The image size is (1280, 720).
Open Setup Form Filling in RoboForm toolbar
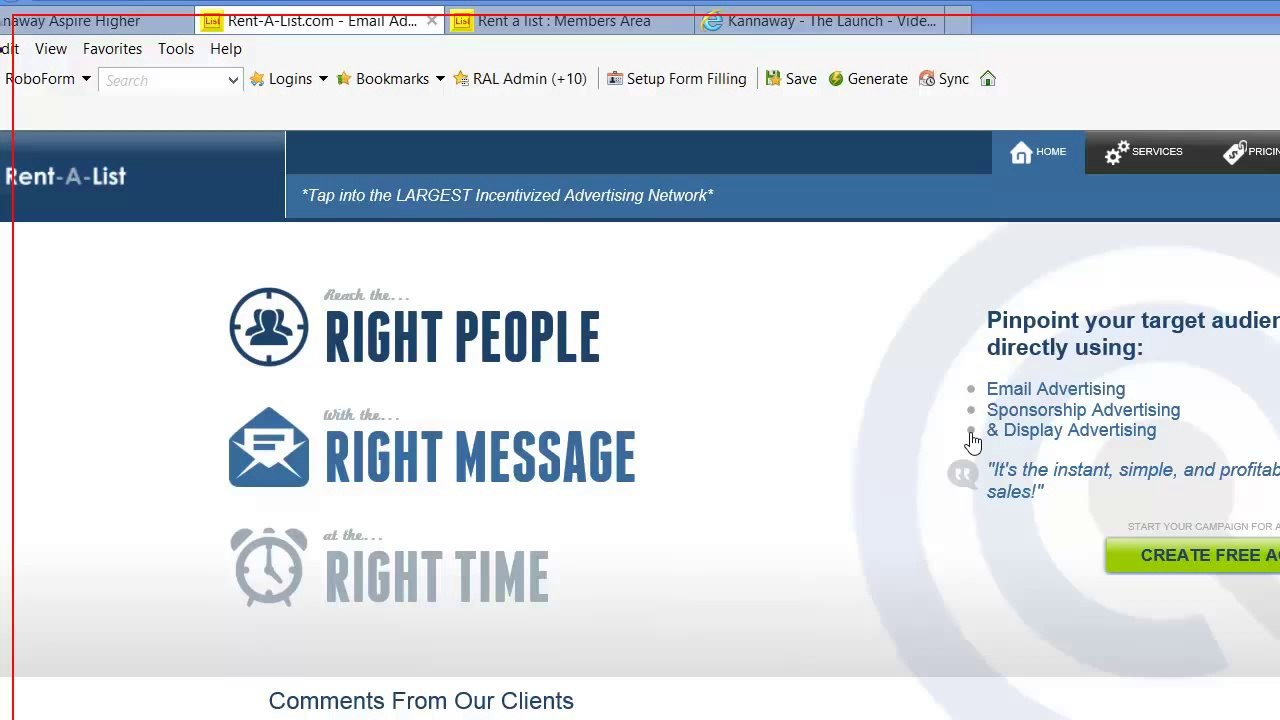click(x=677, y=79)
